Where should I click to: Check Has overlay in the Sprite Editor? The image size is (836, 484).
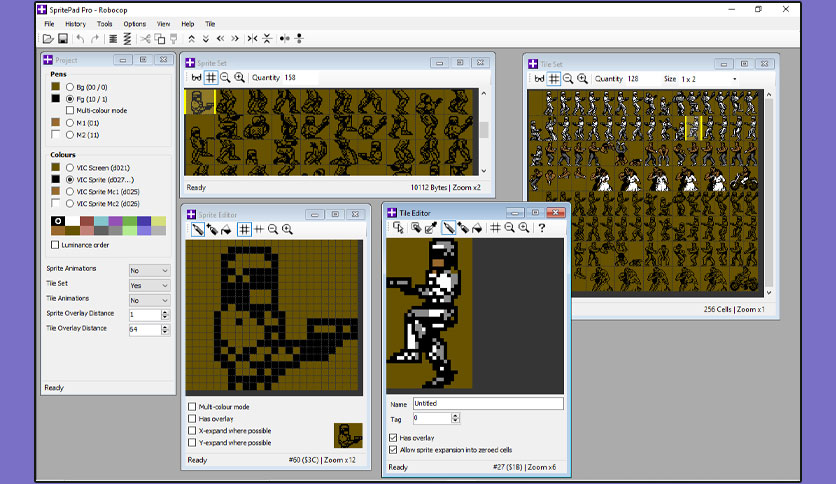(192, 419)
